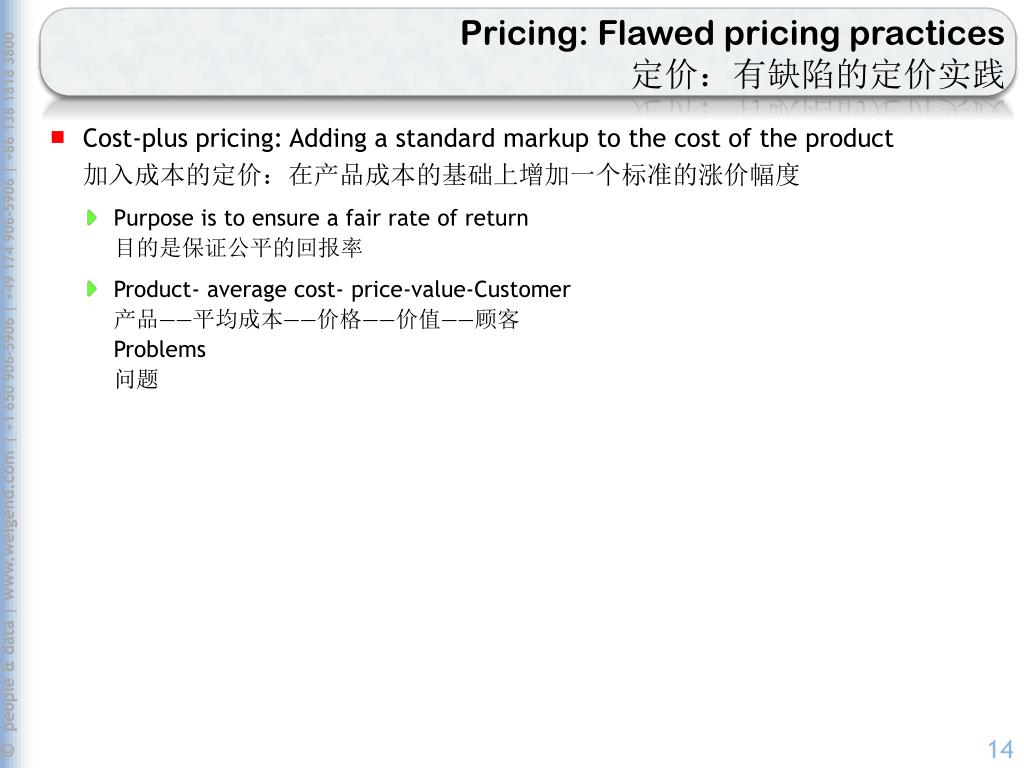This screenshot has width=1024, height=768.
Task: Click the green arrow bullet beside Product- average cost
Action: (91, 289)
